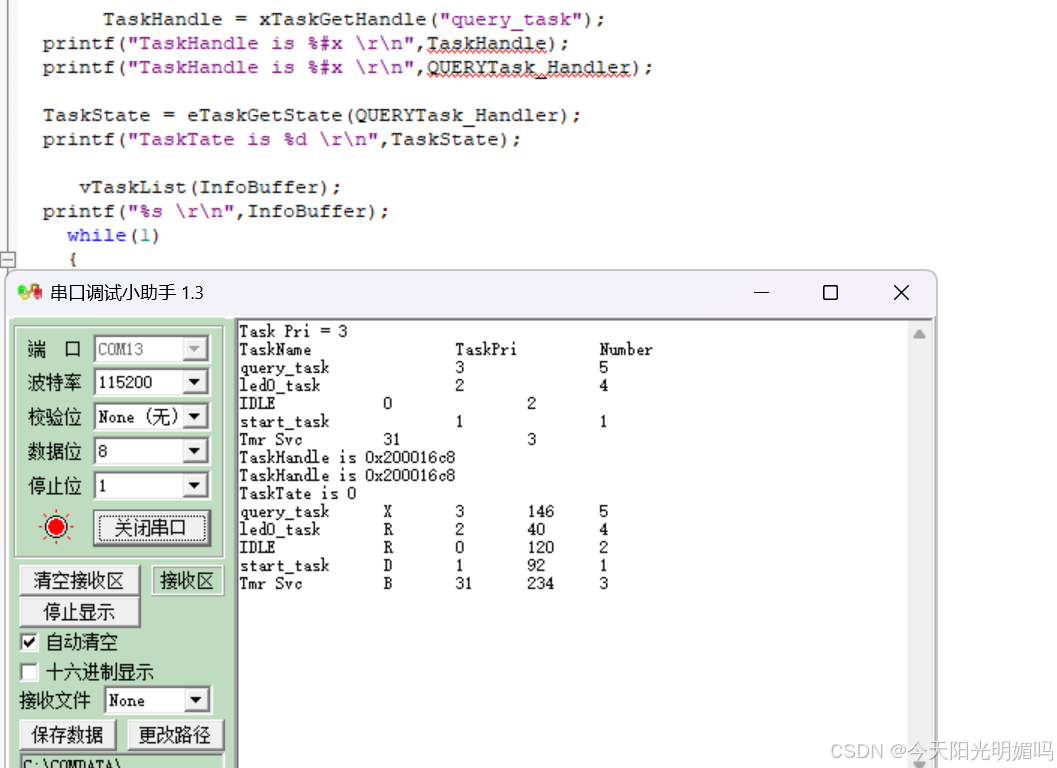
Task: Open the data bits 8 dropdown
Action: [x=194, y=450]
